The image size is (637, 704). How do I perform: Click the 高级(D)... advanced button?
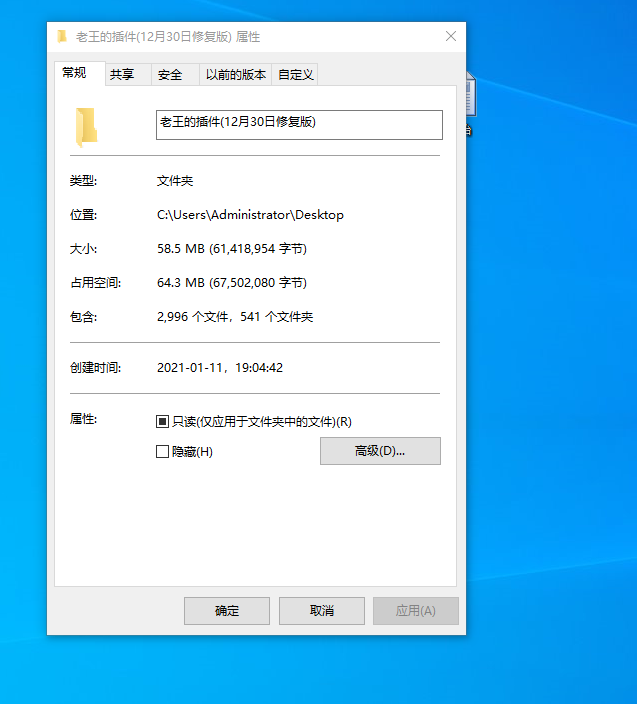click(380, 451)
